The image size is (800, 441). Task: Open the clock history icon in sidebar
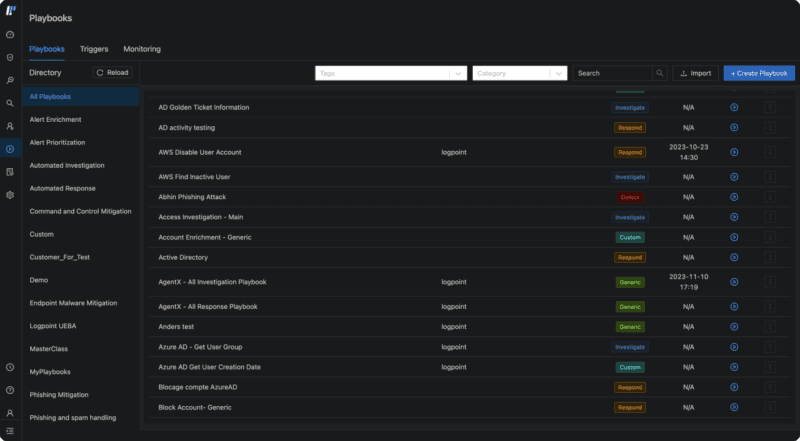coord(10,368)
